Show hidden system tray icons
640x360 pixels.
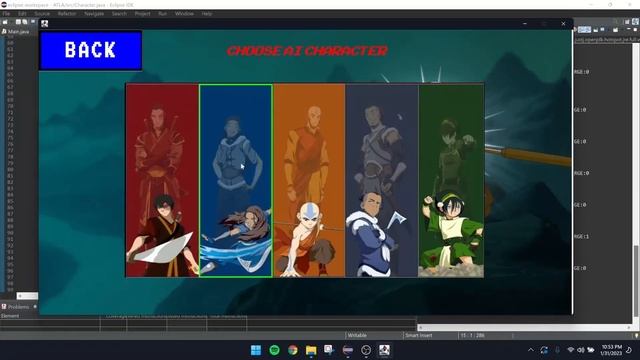[x=531, y=350]
